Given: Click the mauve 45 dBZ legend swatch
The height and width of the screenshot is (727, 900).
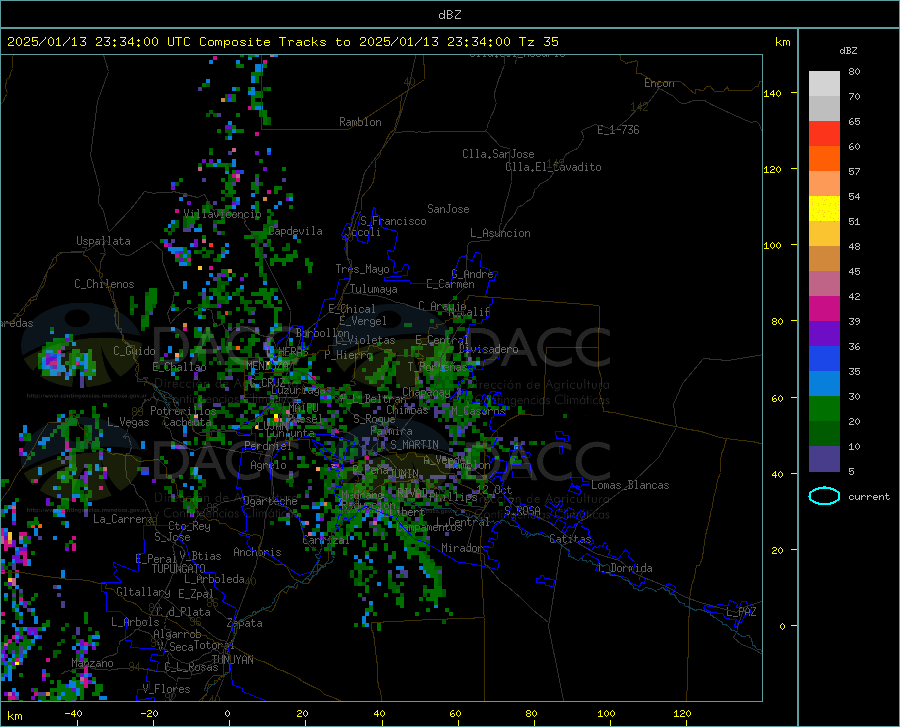Looking at the screenshot, I should 824,283.
